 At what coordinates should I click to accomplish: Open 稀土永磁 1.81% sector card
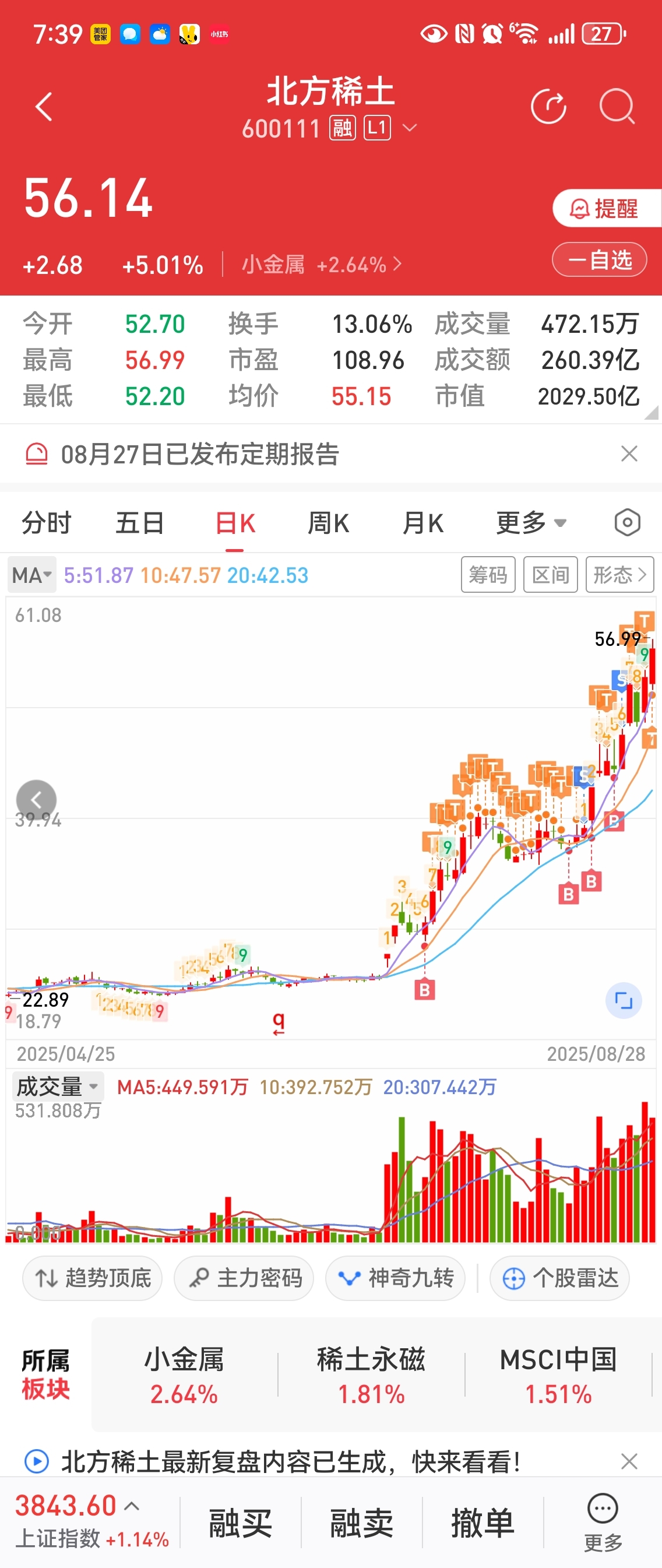tap(371, 1376)
